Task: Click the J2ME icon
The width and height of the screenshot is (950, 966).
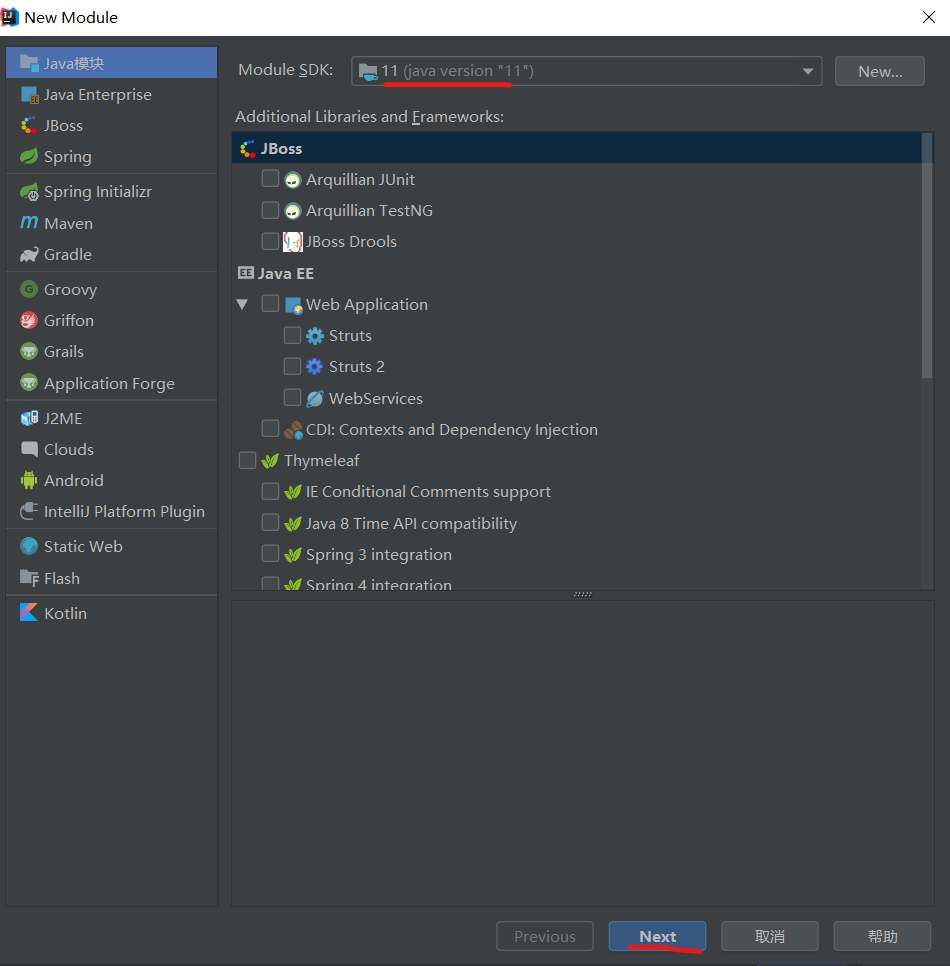Action: 29,418
